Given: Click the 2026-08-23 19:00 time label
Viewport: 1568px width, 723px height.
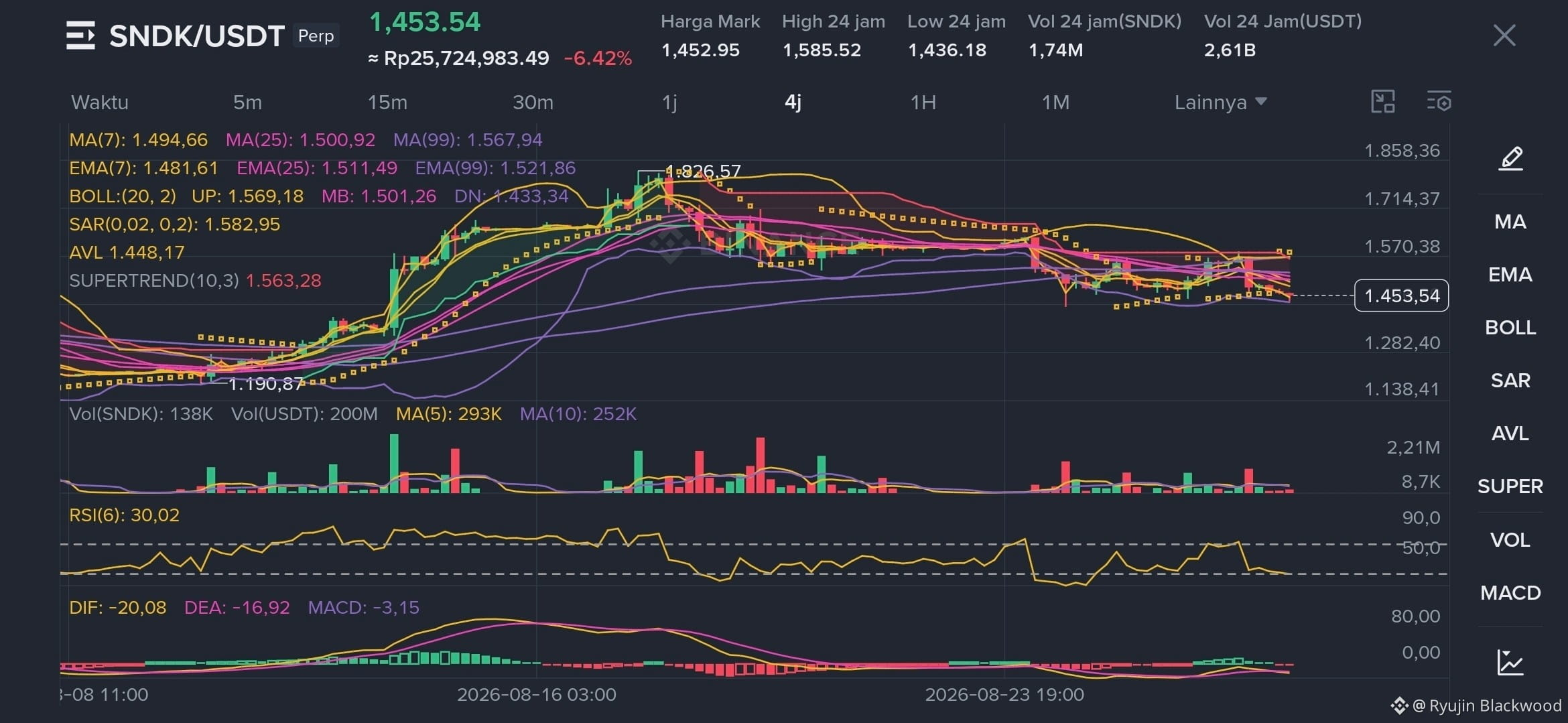Looking at the screenshot, I should [1004, 695].
